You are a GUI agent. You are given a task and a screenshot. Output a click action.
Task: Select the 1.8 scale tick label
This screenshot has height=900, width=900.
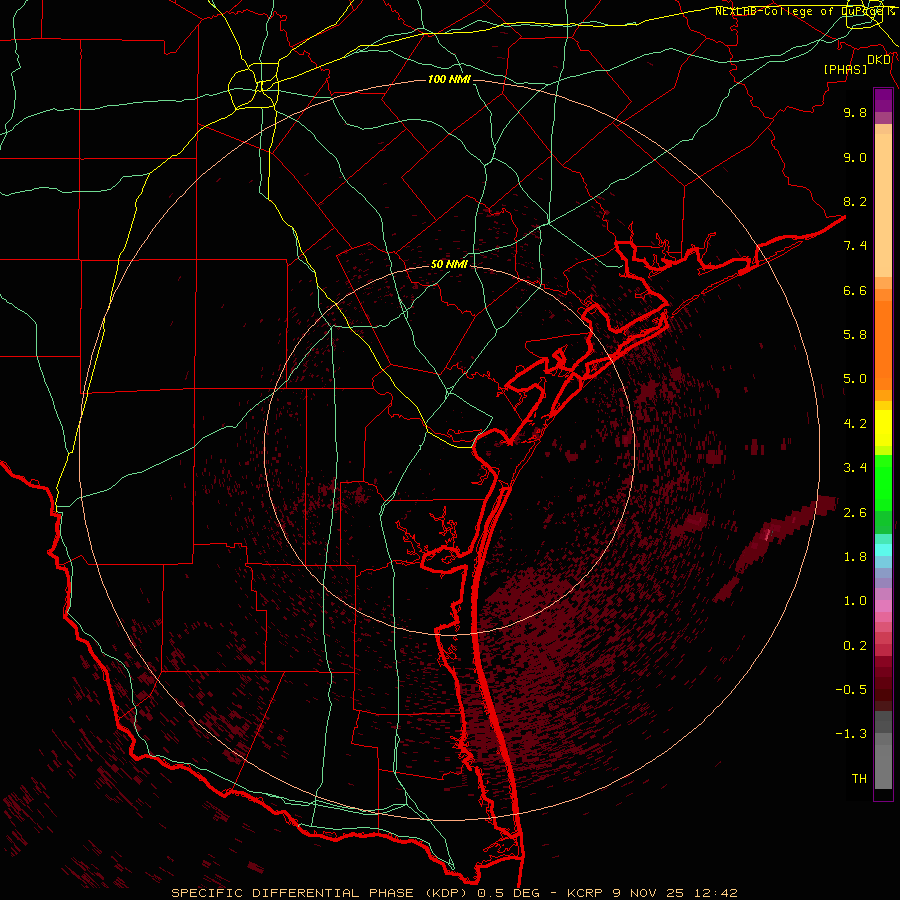(x=855, y=557)
